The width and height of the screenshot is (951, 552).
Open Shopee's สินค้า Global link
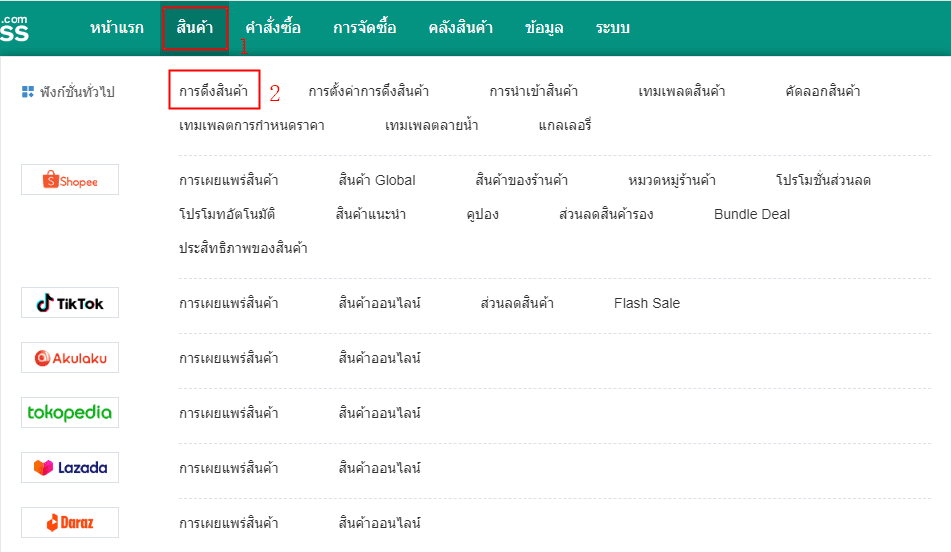pyautogui.click(x=377, y=180)
